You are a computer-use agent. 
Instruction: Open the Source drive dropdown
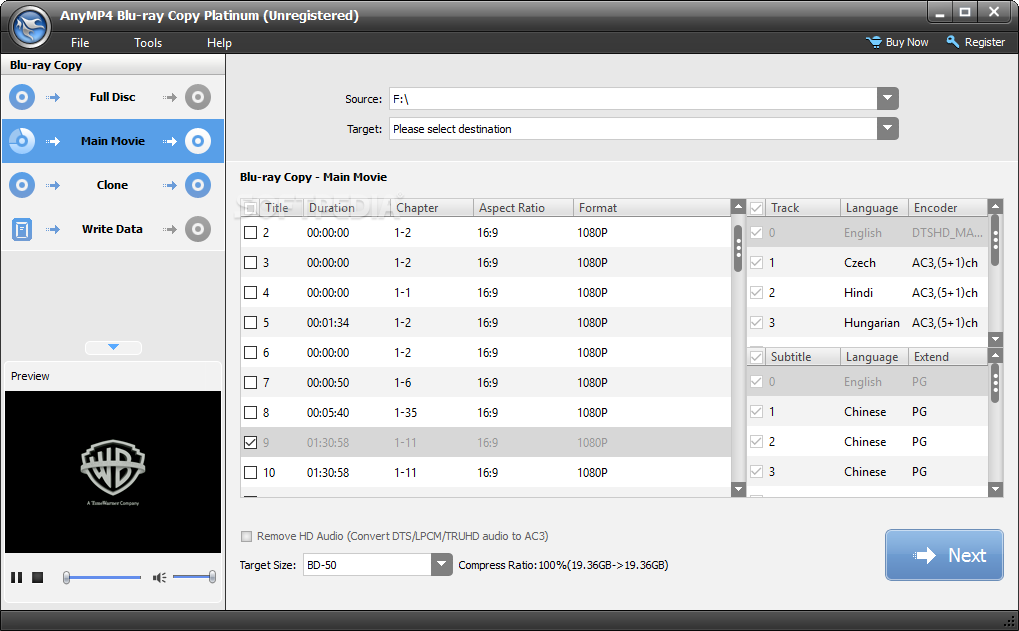[888, 99]
